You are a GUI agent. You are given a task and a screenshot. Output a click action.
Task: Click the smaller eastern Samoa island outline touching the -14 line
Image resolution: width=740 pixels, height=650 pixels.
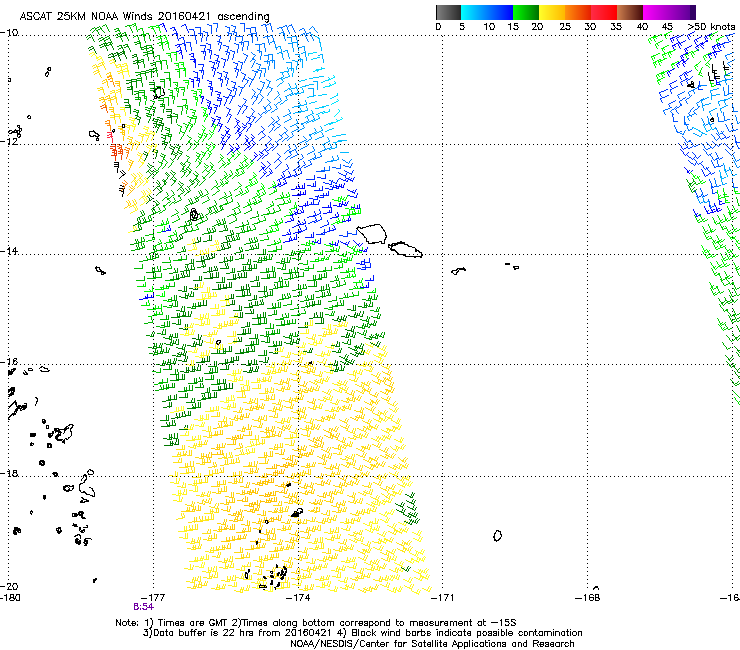(405, 249)
